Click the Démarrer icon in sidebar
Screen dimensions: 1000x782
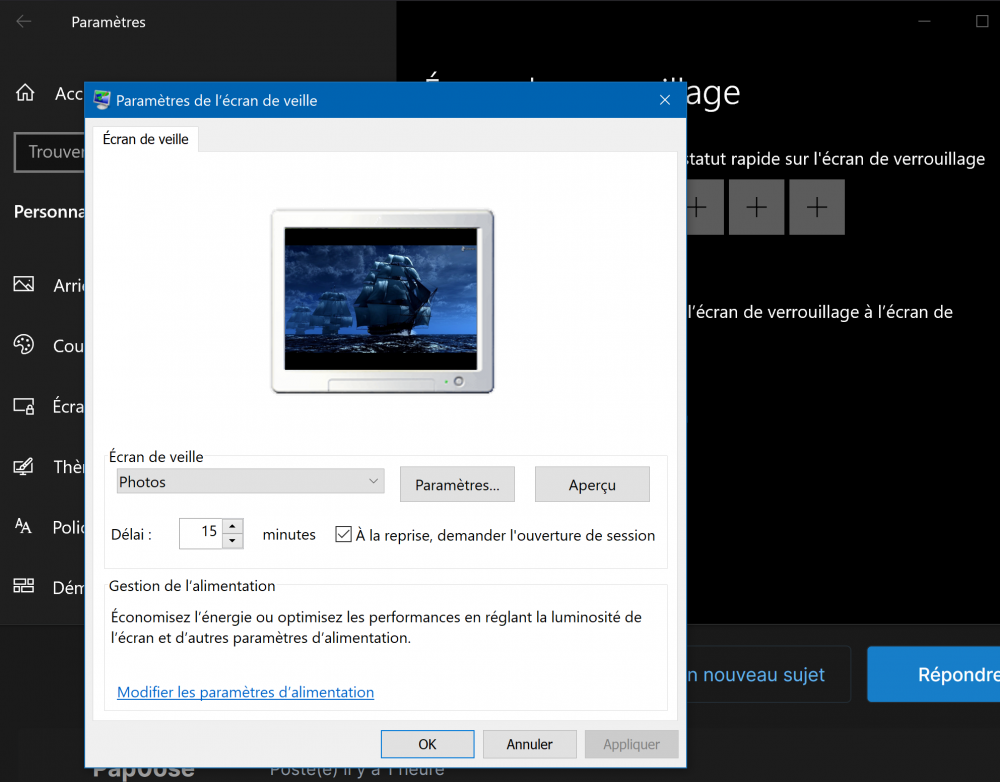point(24,587)
